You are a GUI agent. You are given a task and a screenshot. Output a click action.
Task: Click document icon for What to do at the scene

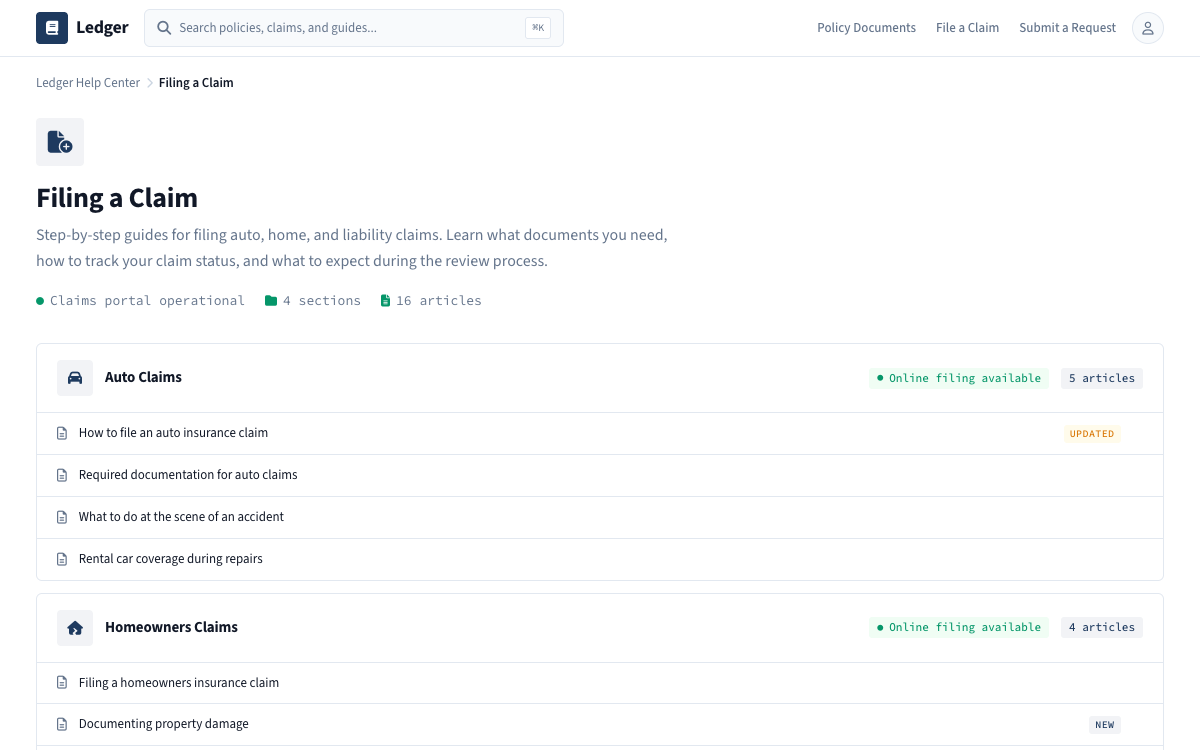[62, 517]
